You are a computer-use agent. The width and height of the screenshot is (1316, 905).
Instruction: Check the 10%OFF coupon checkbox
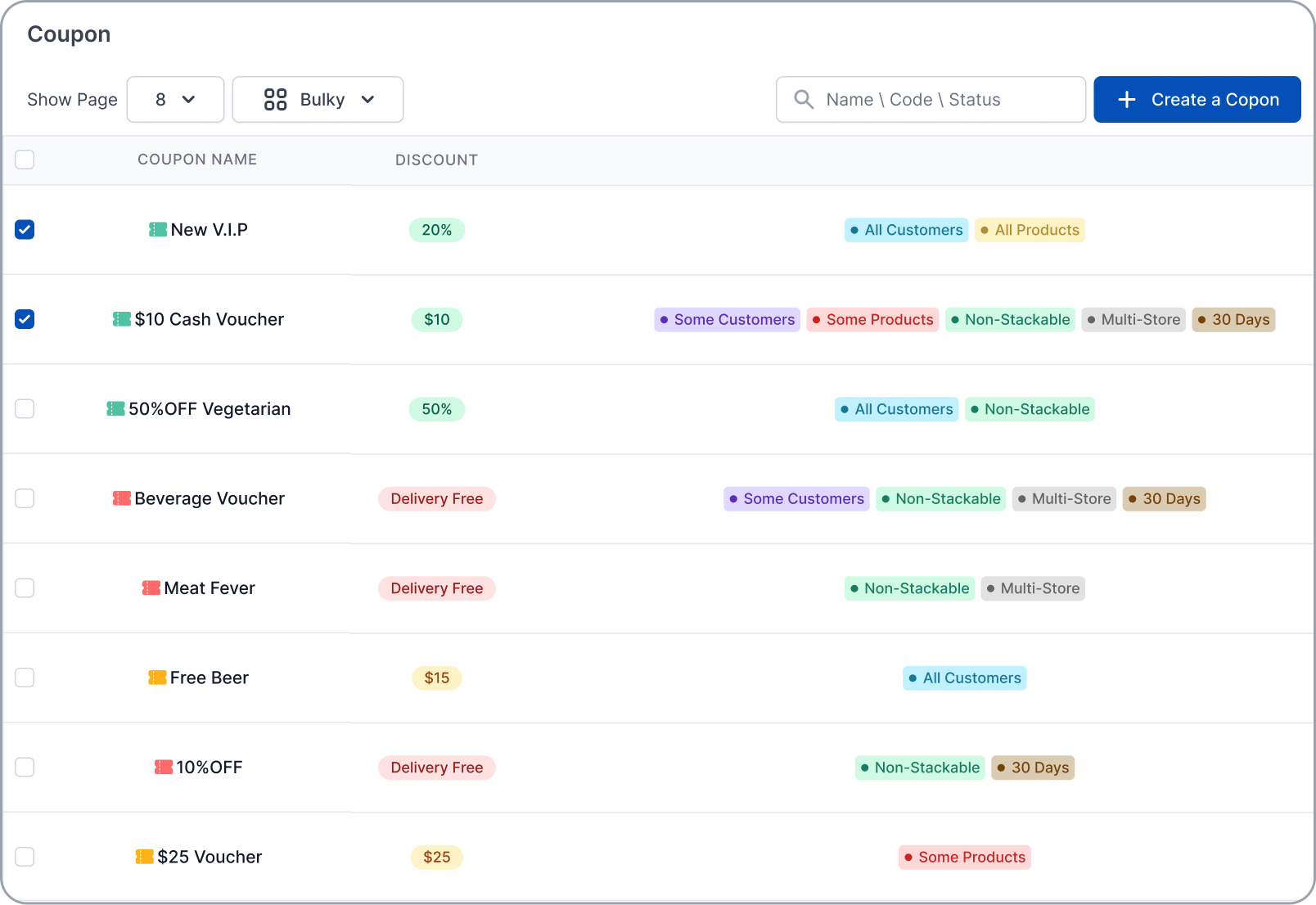click(25, 768)
